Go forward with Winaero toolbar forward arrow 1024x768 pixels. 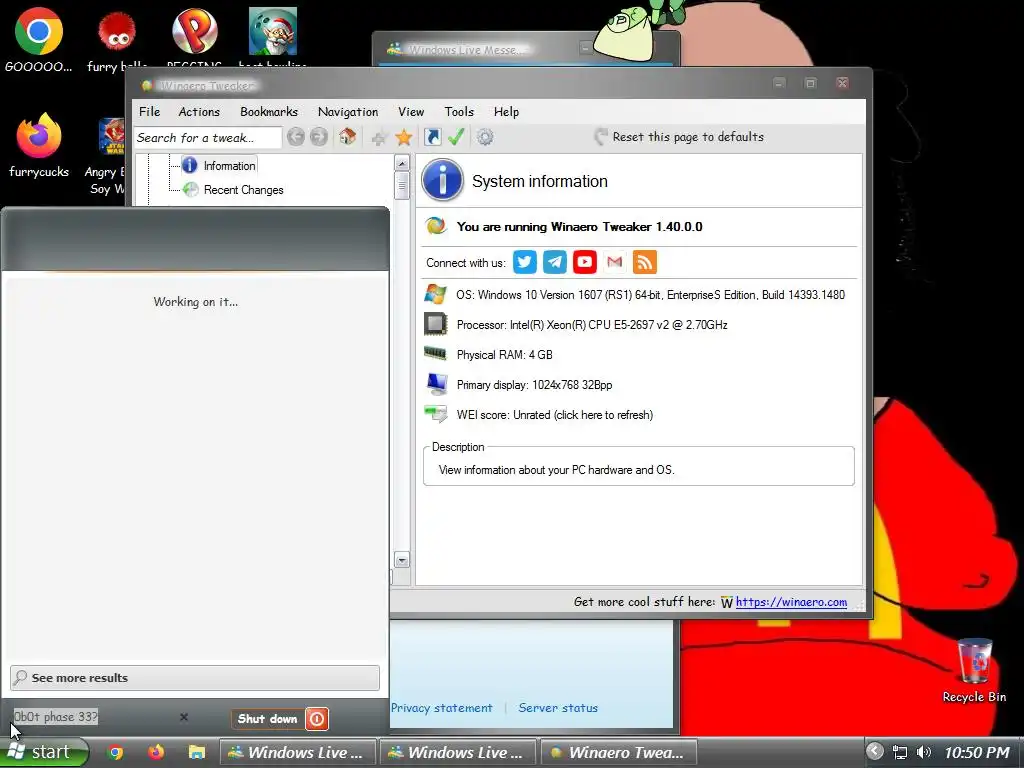pyautogui.click(x=319, y=137)
